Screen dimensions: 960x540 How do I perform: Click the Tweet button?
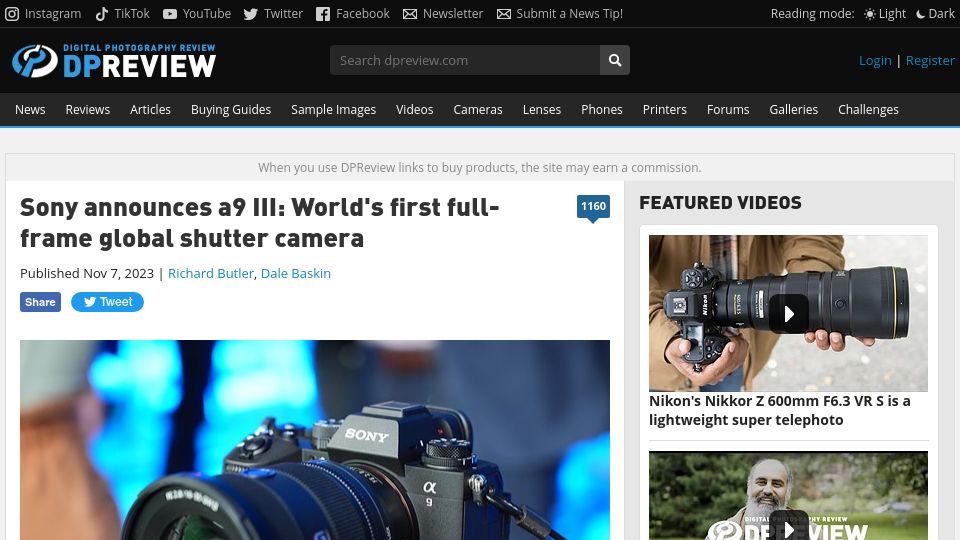(107, 302)
